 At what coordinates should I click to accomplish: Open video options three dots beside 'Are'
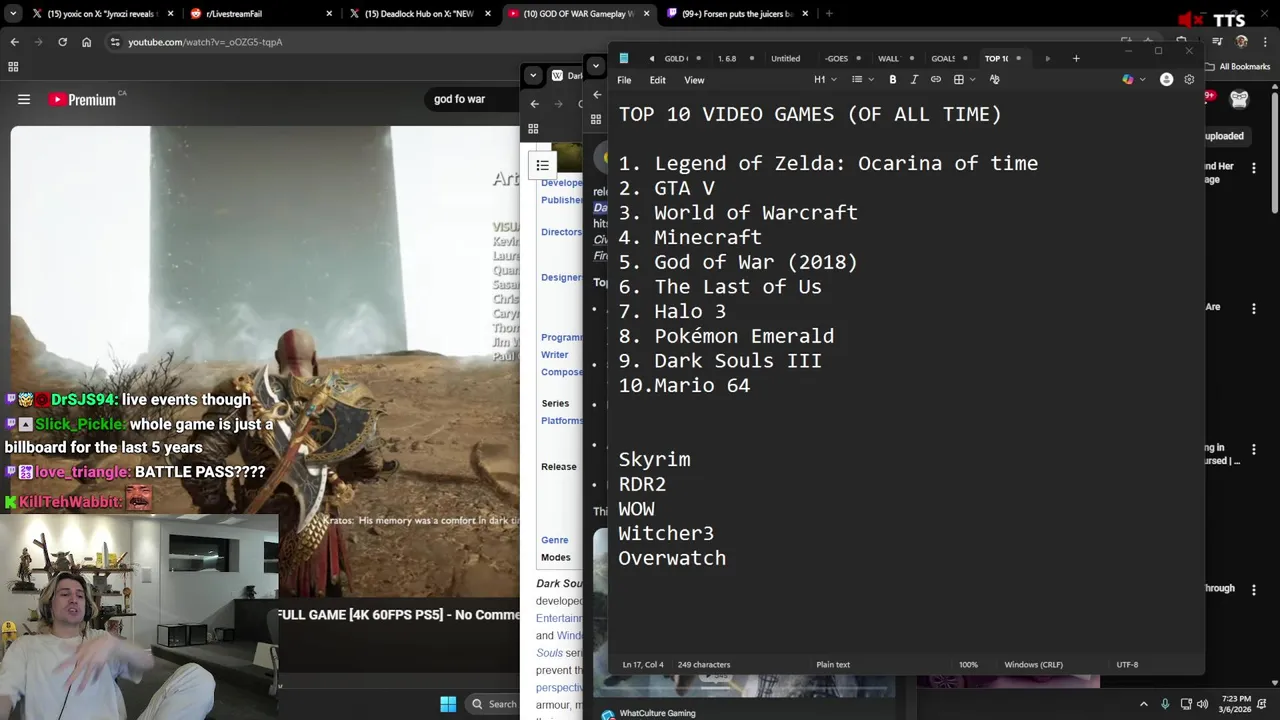pyautogui.click(x=1254, y=310)
